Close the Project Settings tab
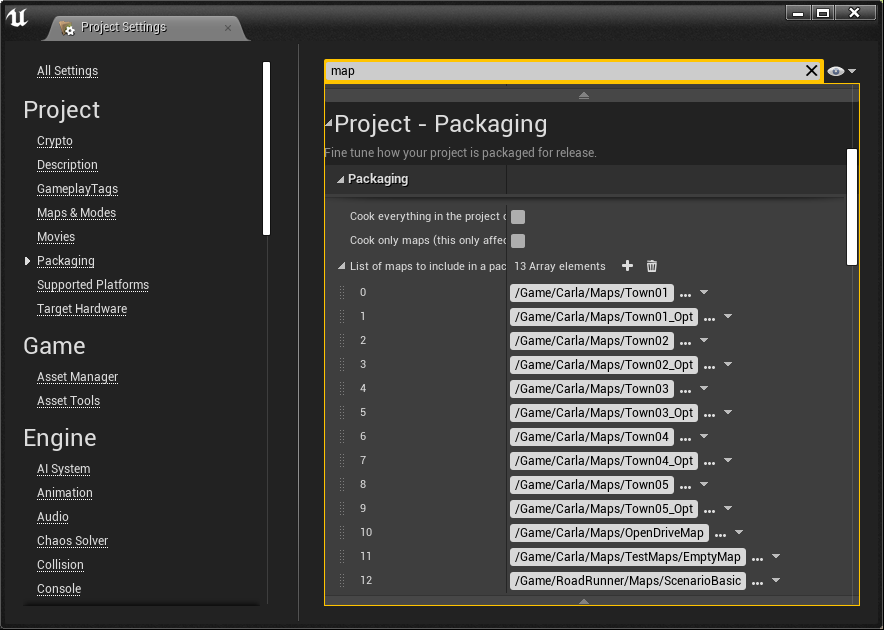884x630 pixels. click(x=228, y=28)
